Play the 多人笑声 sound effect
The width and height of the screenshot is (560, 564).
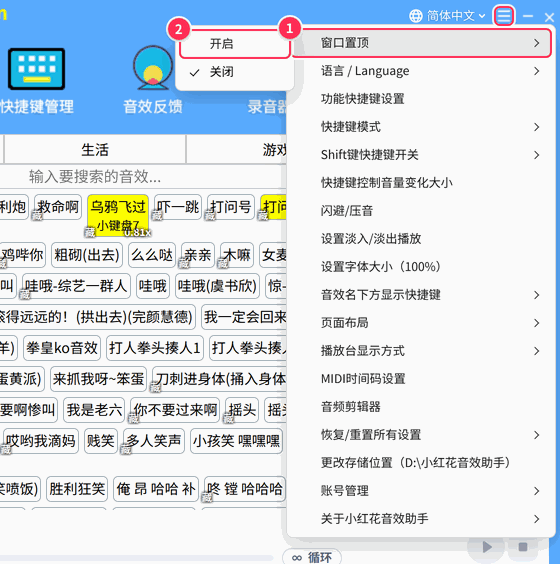click(154, 441)
